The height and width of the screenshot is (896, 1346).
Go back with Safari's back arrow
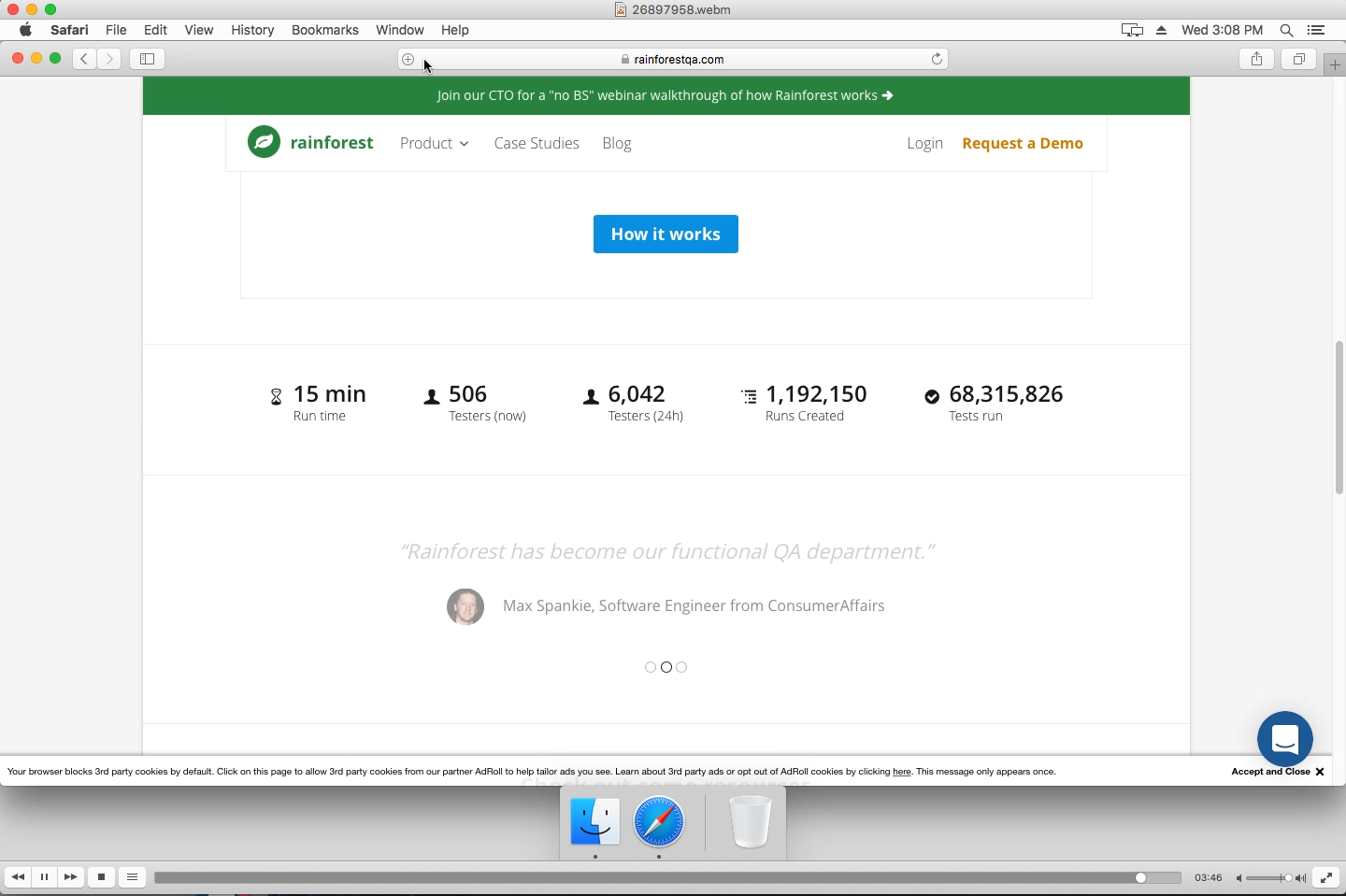click(x=84, y=59)
